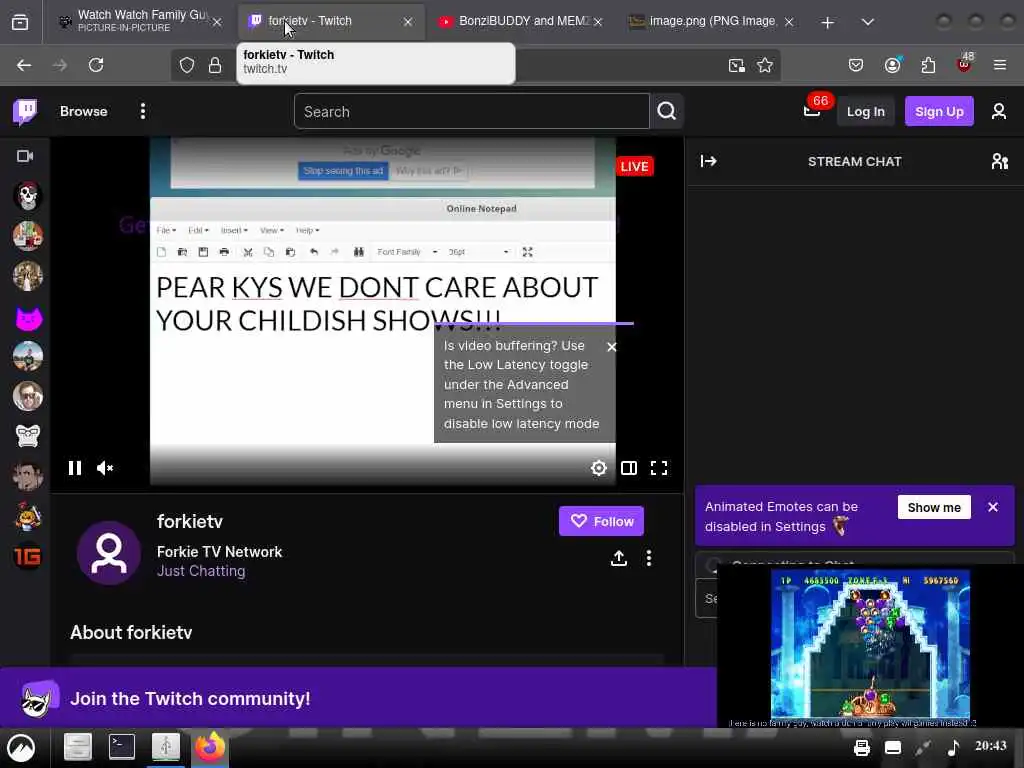
Task: Switch to the BonziBUDDY YouTube tab
Action: [522, 21]
